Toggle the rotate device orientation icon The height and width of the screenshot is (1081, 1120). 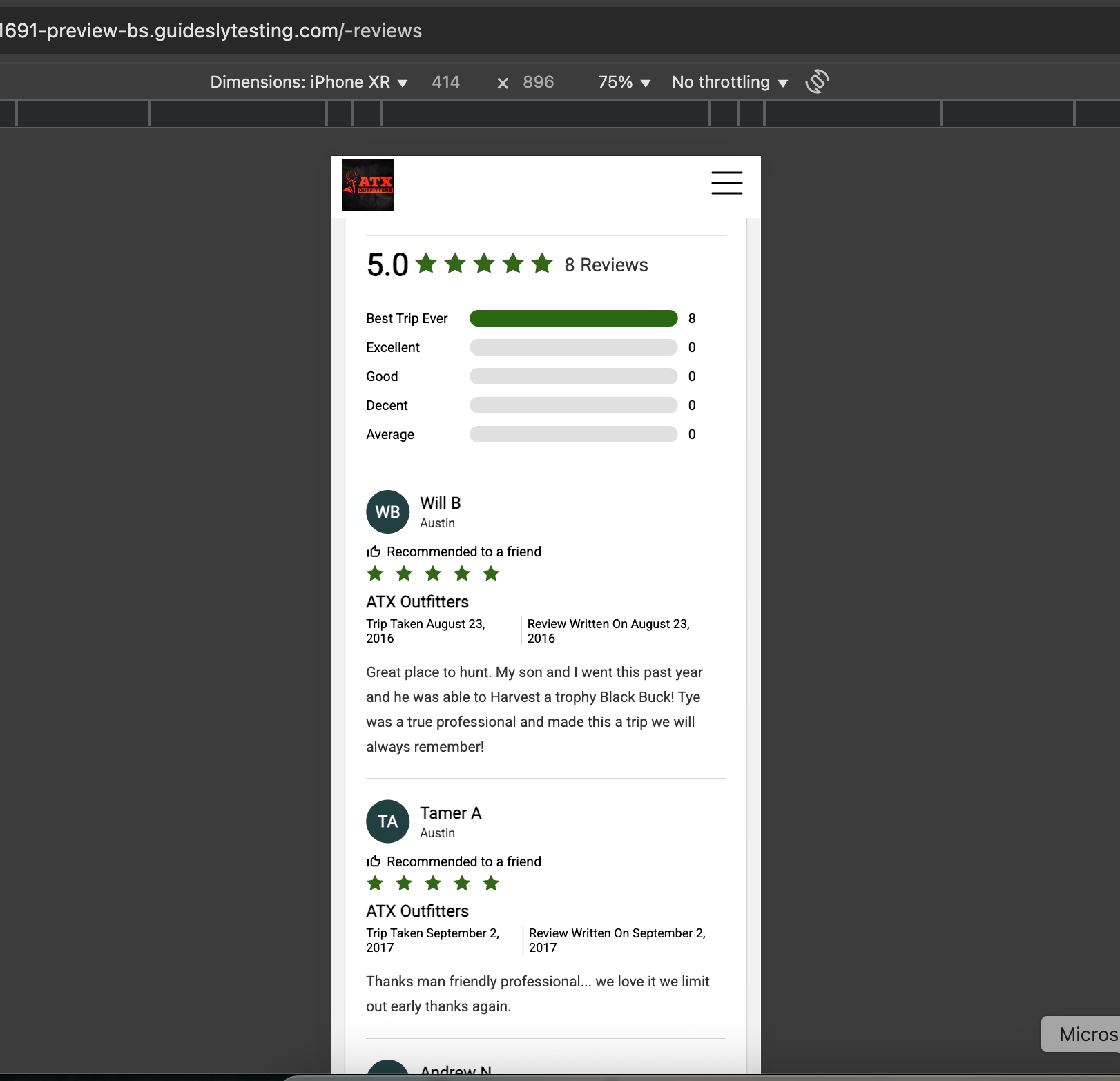pyautogui.click(x=817, y=81)
